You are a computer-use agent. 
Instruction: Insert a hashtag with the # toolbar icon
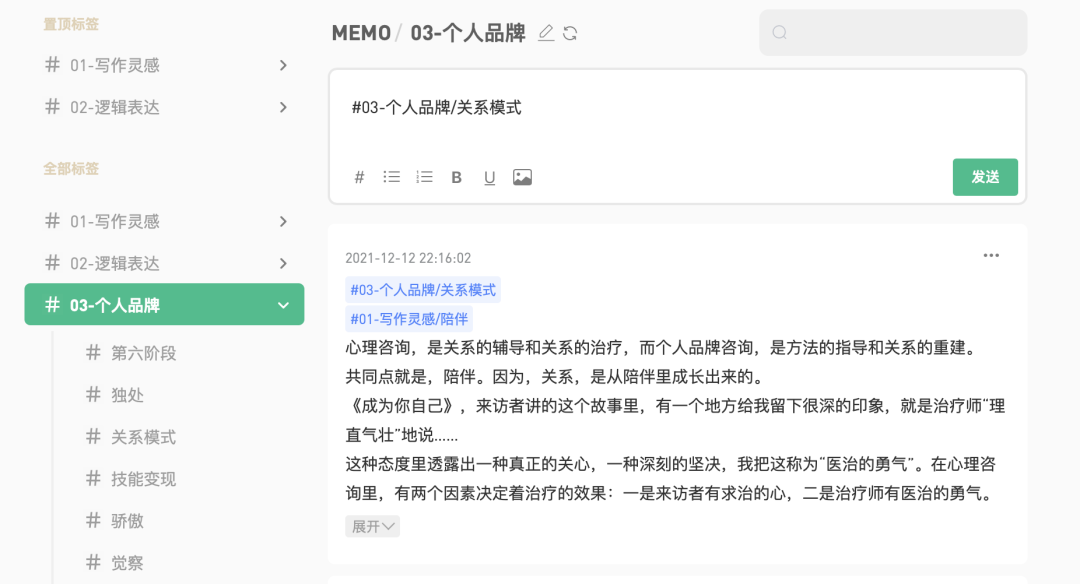[x=359, y=178]
